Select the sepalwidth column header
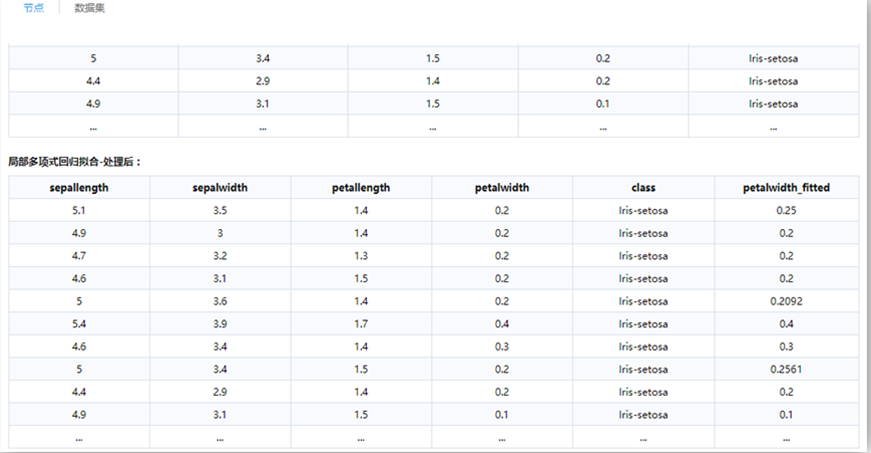 coord(220,187)
